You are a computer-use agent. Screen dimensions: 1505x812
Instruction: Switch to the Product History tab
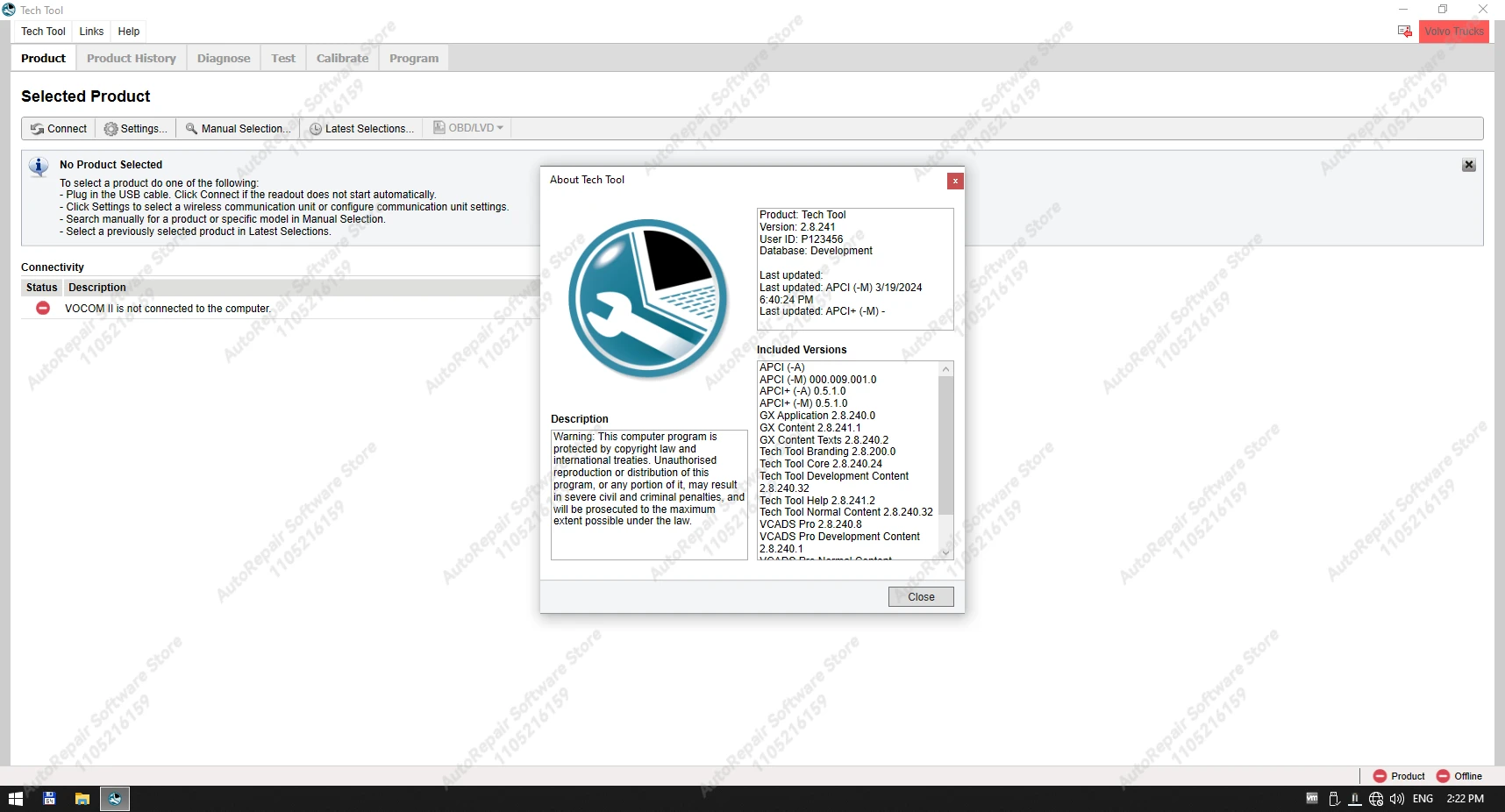[x=132, y=59]
